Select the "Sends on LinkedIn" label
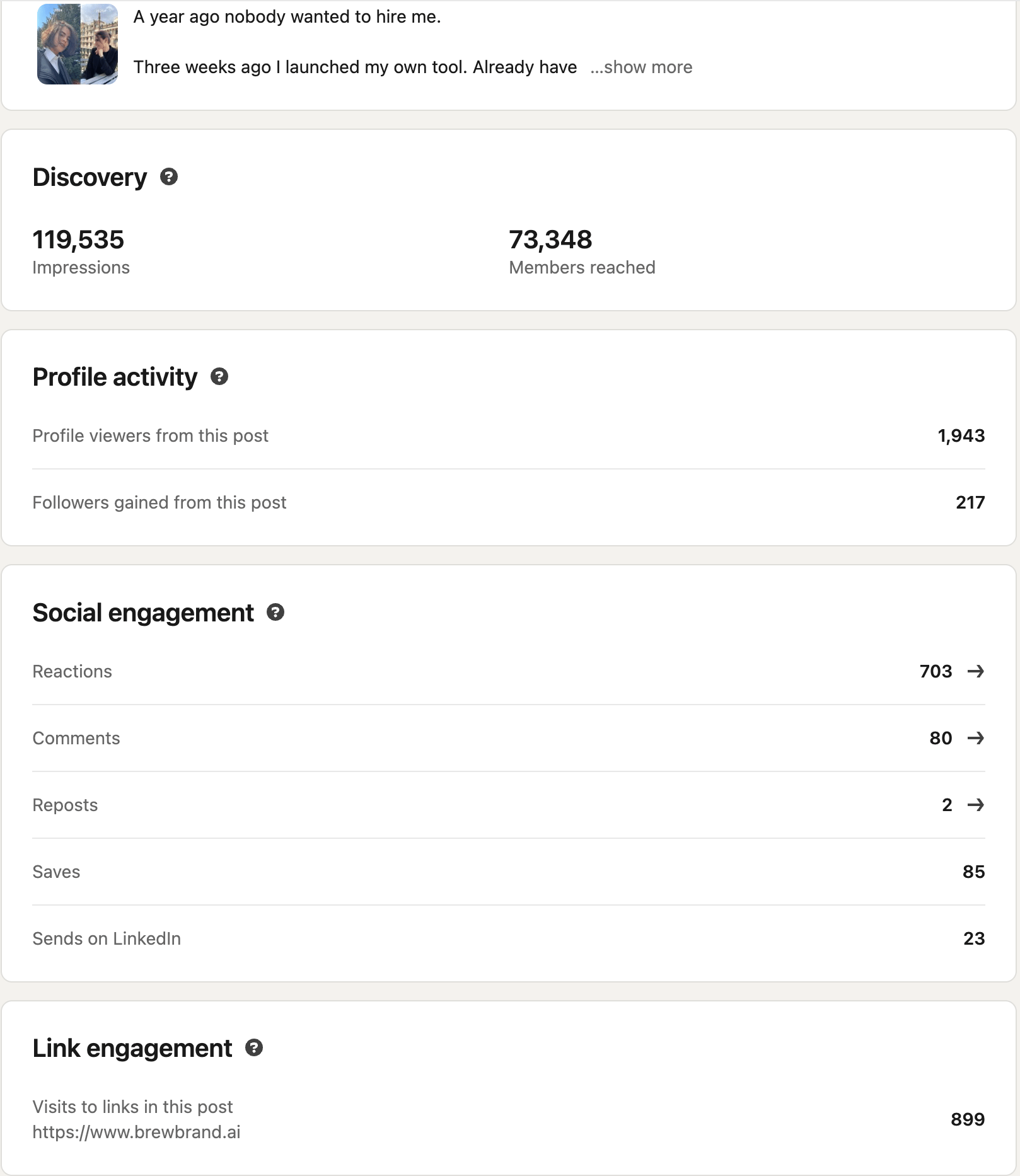The height and width of the screenshot is (1176, 1020). coord(107,938)
